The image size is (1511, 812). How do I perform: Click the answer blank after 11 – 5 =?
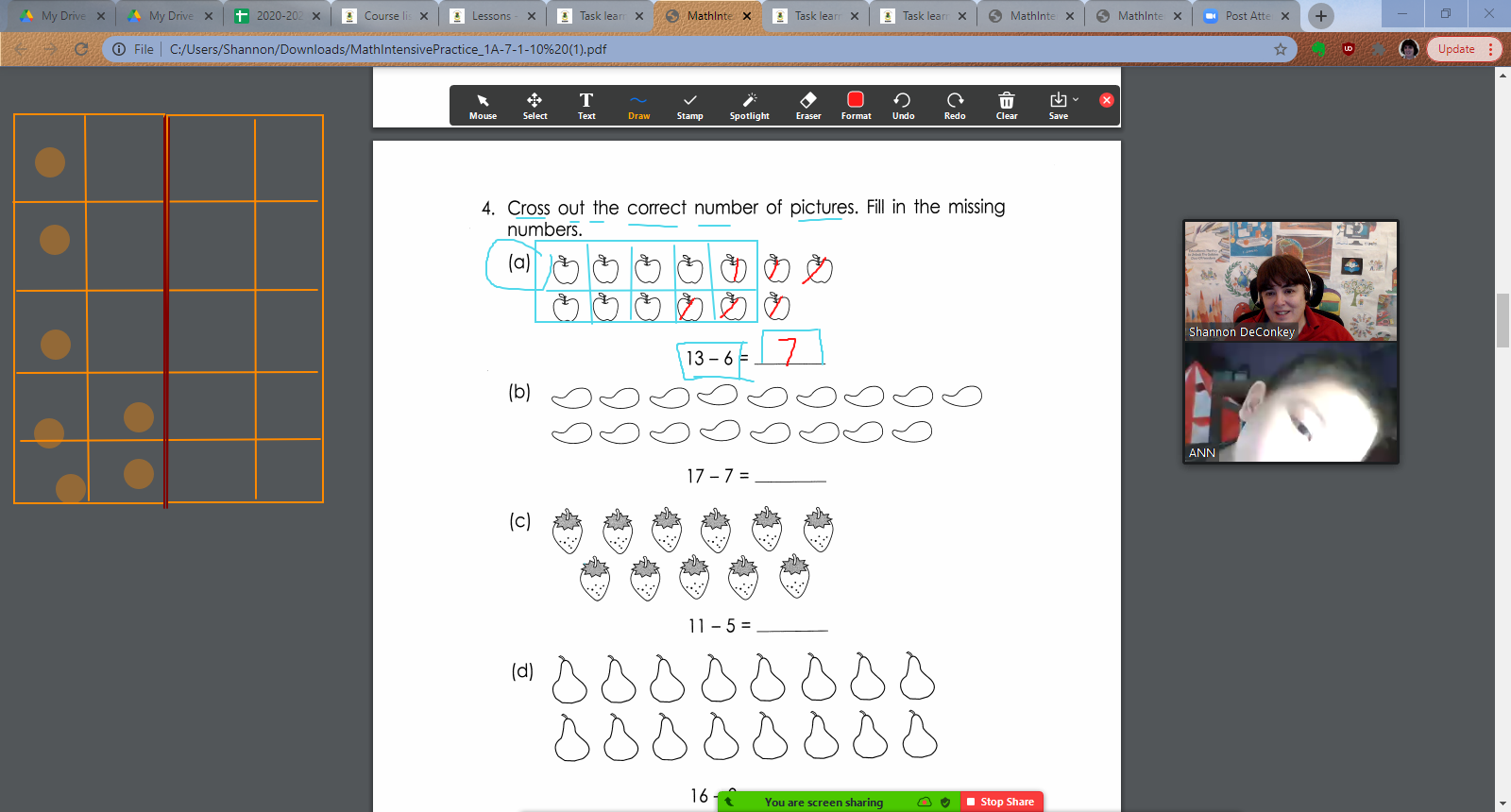pyautogui.click(x=792, y=625)
